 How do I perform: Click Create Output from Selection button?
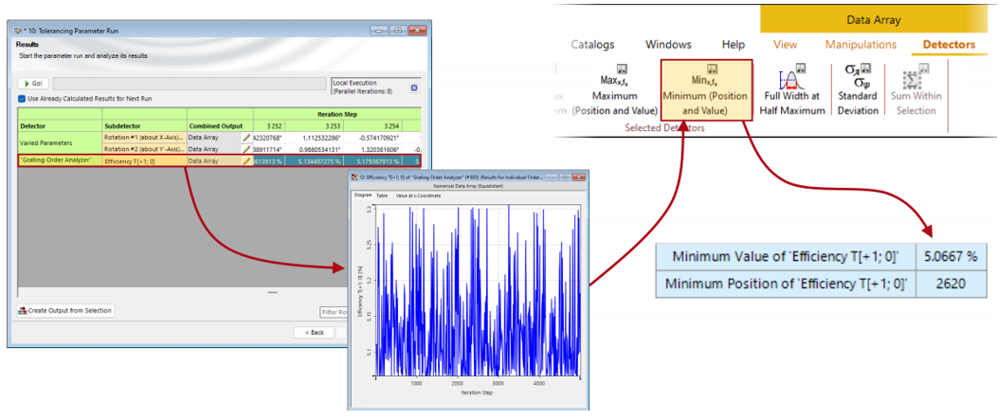(x=66, y=311)
